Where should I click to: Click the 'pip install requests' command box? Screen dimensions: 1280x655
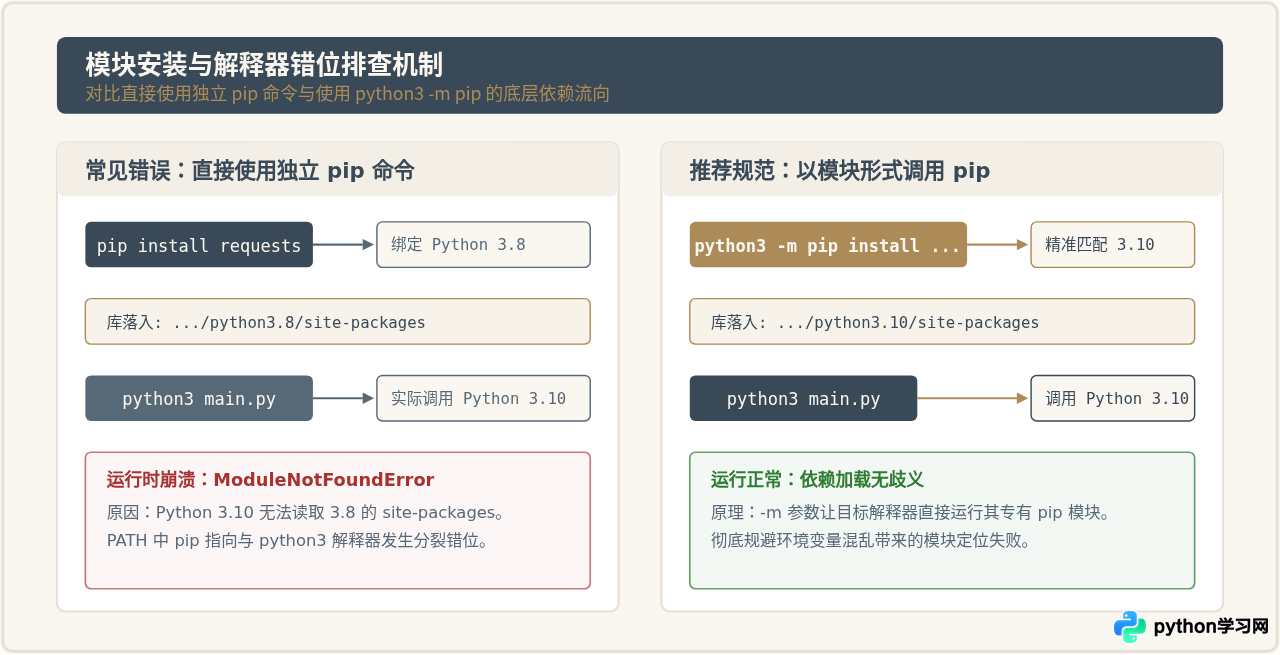click(199, 245)
